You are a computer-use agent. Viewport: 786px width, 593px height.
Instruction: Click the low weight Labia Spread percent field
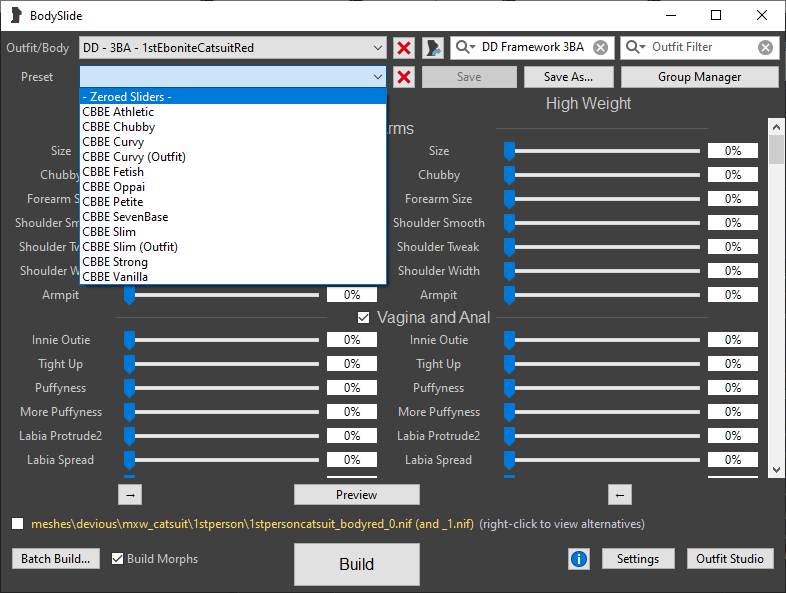pyautogui.click(x=352, y=460)
